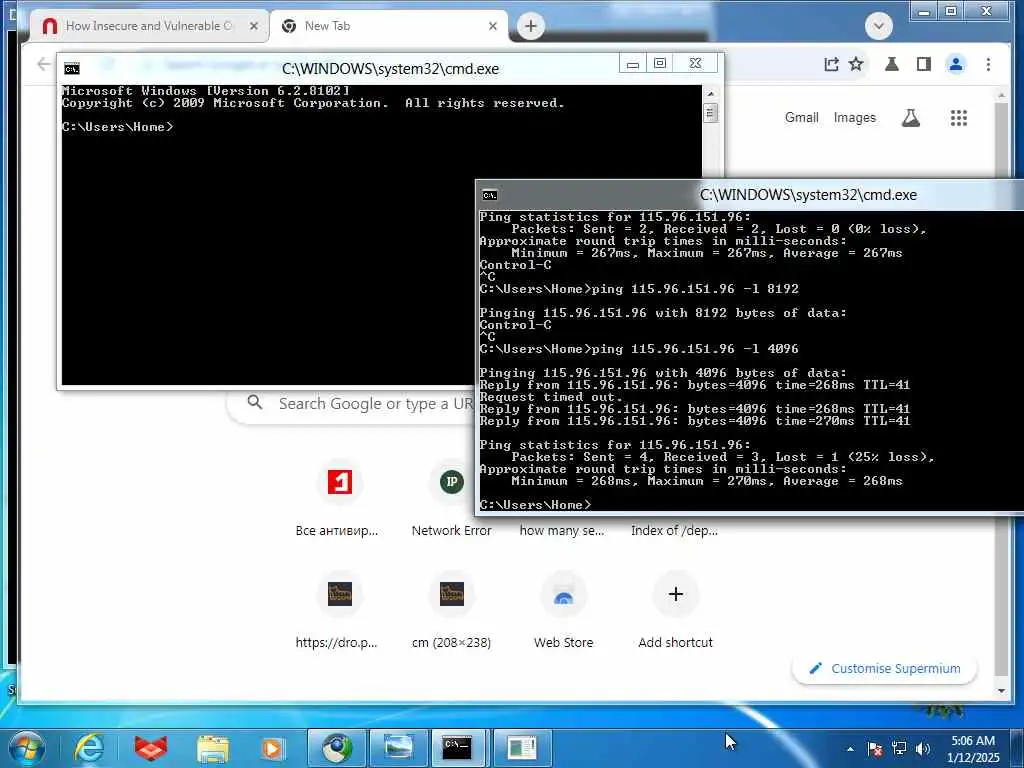Viewport: 1024px width, 768px height.
Task: Go back with the browser back arrow
Action: click(x=43, y=64)
